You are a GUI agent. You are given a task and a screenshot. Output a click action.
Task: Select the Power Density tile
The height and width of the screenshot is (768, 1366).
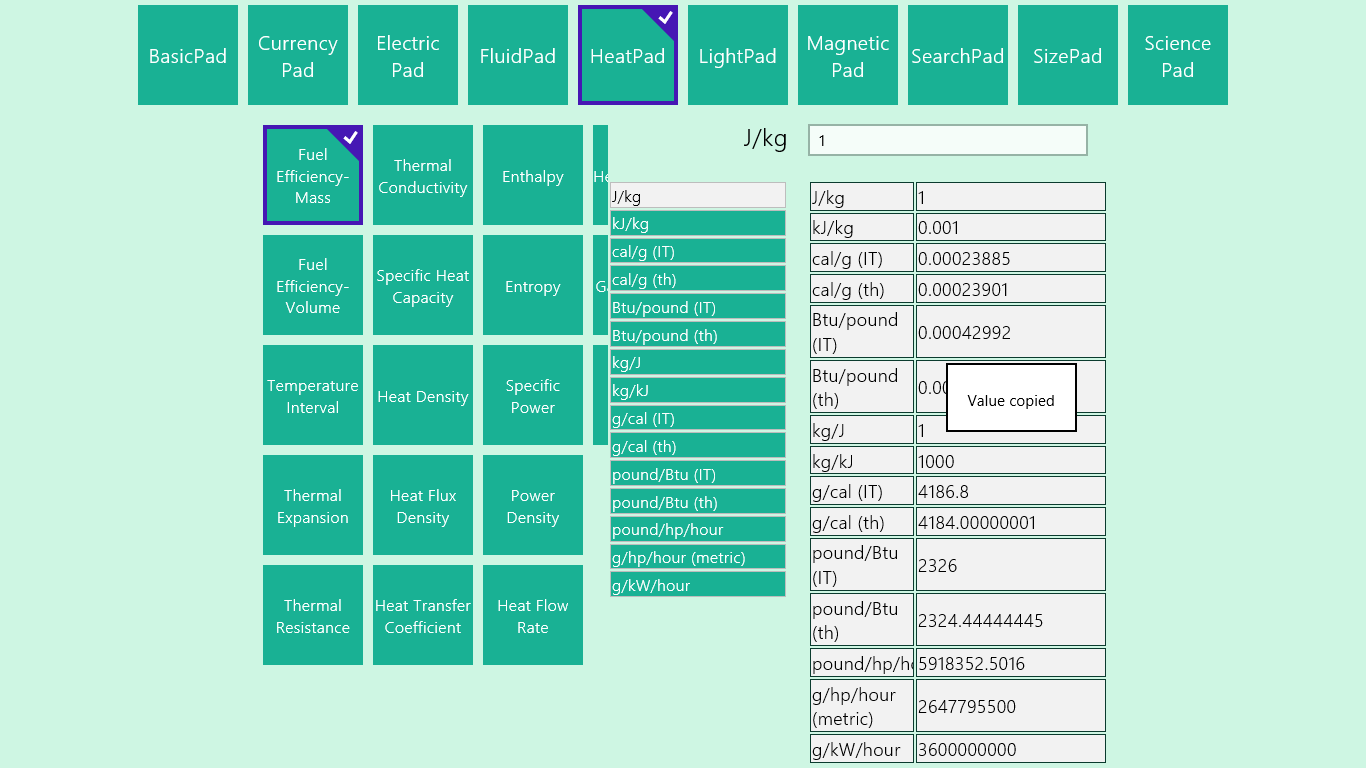click(x=533, y=505)
